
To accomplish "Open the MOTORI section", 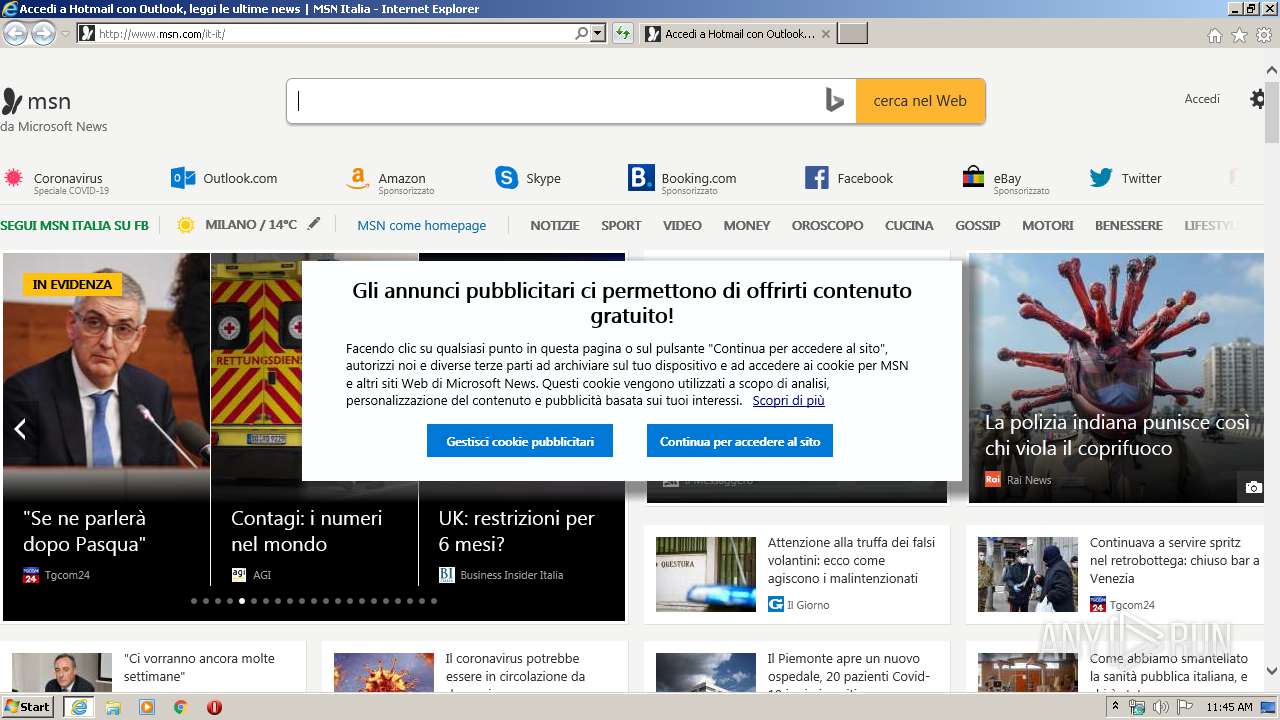I will pyautogui.click(x=1048, y=225).
